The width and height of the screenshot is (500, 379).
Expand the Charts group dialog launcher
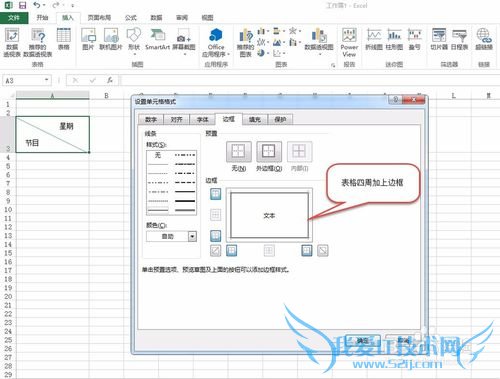point(333,65)
